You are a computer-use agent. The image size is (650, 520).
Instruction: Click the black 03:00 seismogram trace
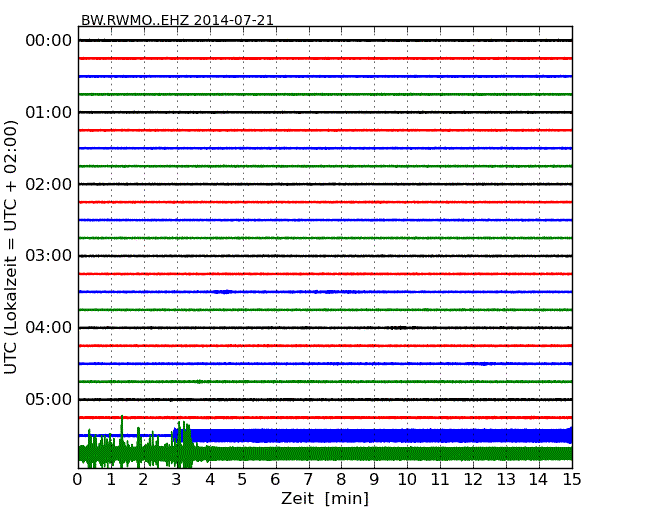[325, 256]
